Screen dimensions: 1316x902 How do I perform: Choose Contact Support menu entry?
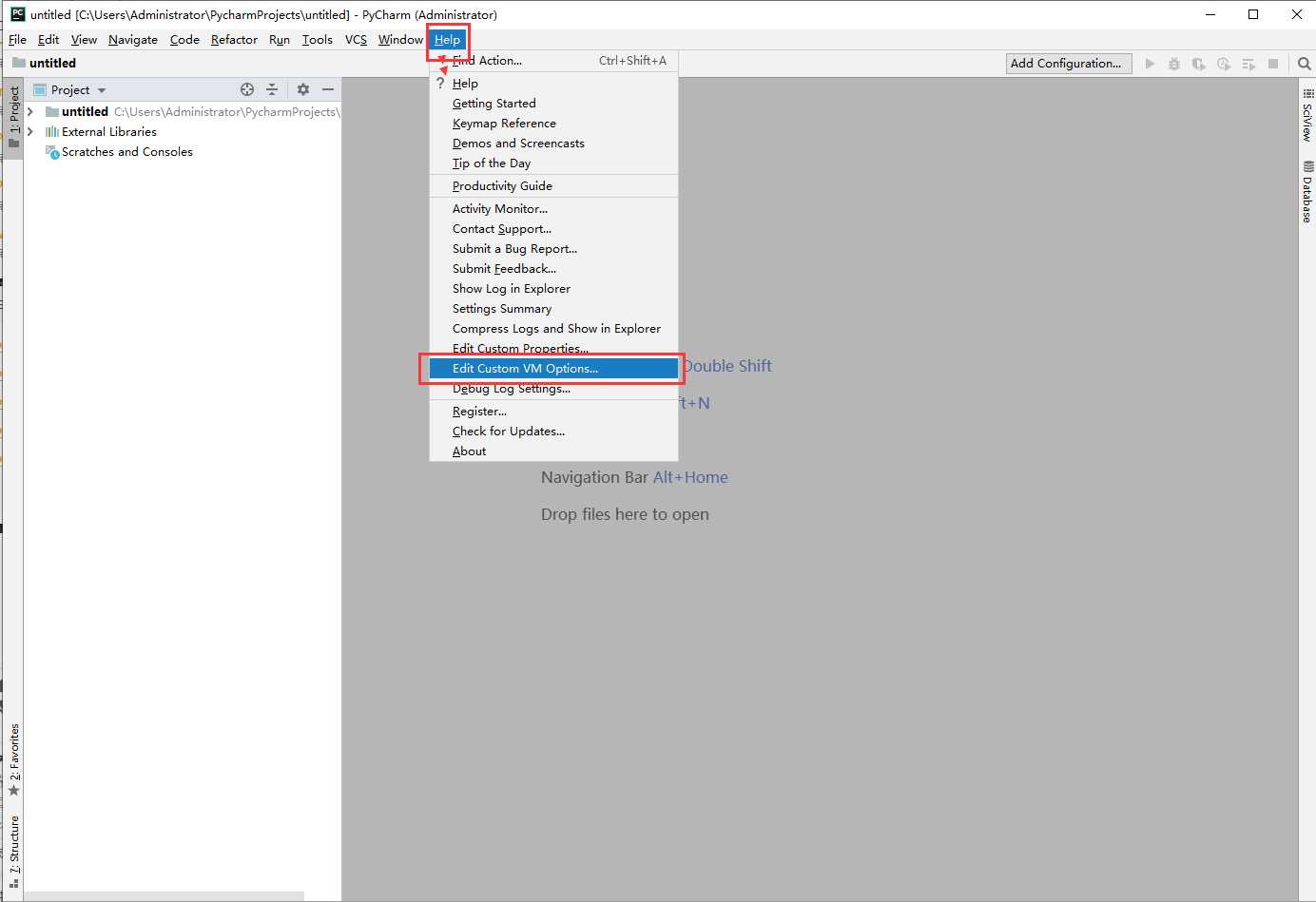[553, 229]
